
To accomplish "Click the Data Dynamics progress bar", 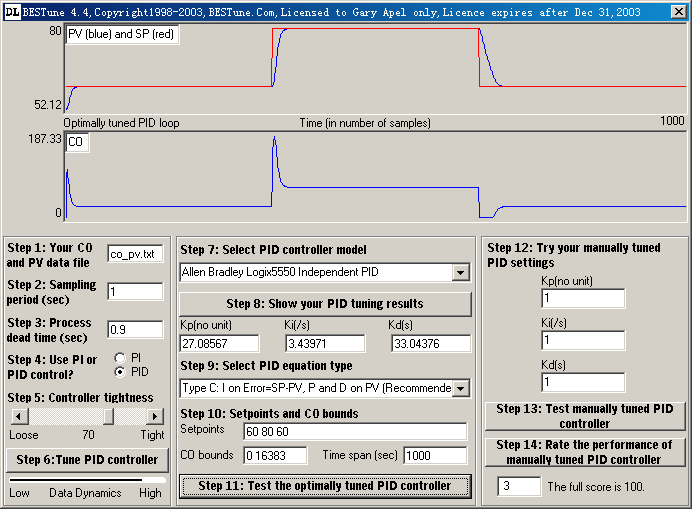I will pyautogui.click(x=87, y=480).
